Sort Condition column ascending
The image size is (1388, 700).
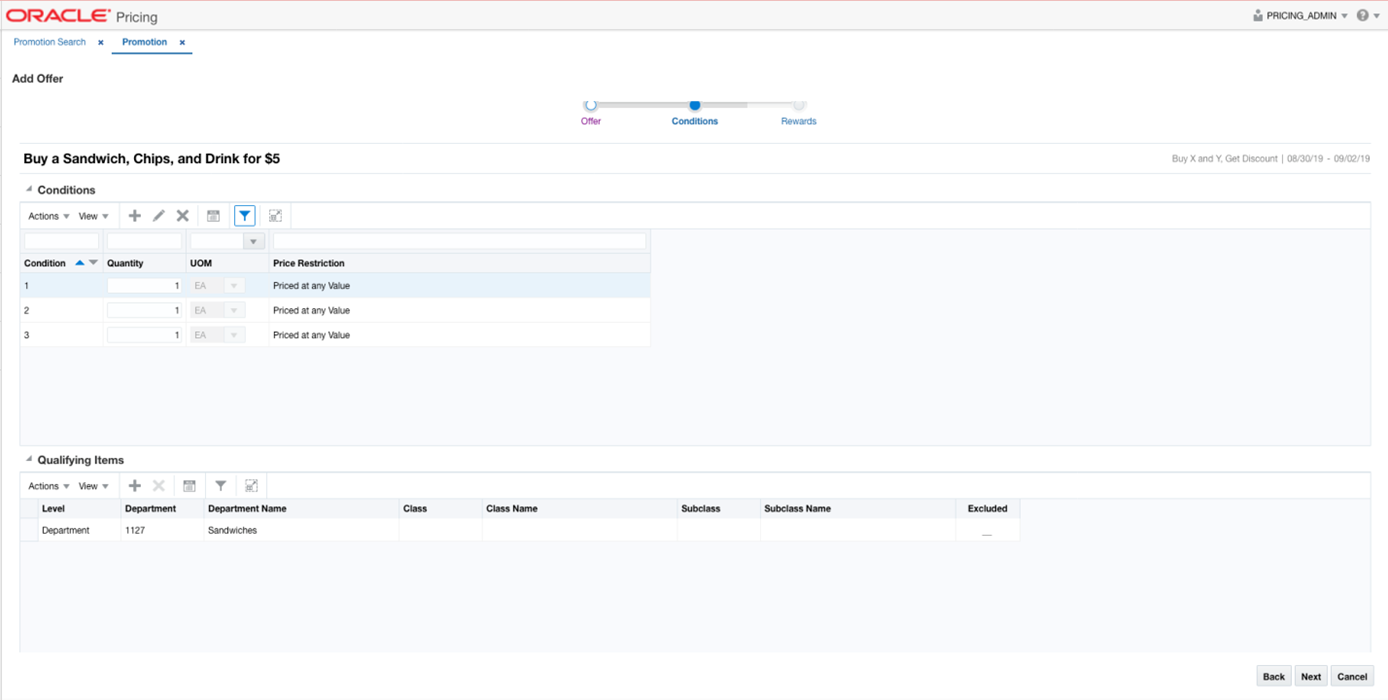pos(80,263)
